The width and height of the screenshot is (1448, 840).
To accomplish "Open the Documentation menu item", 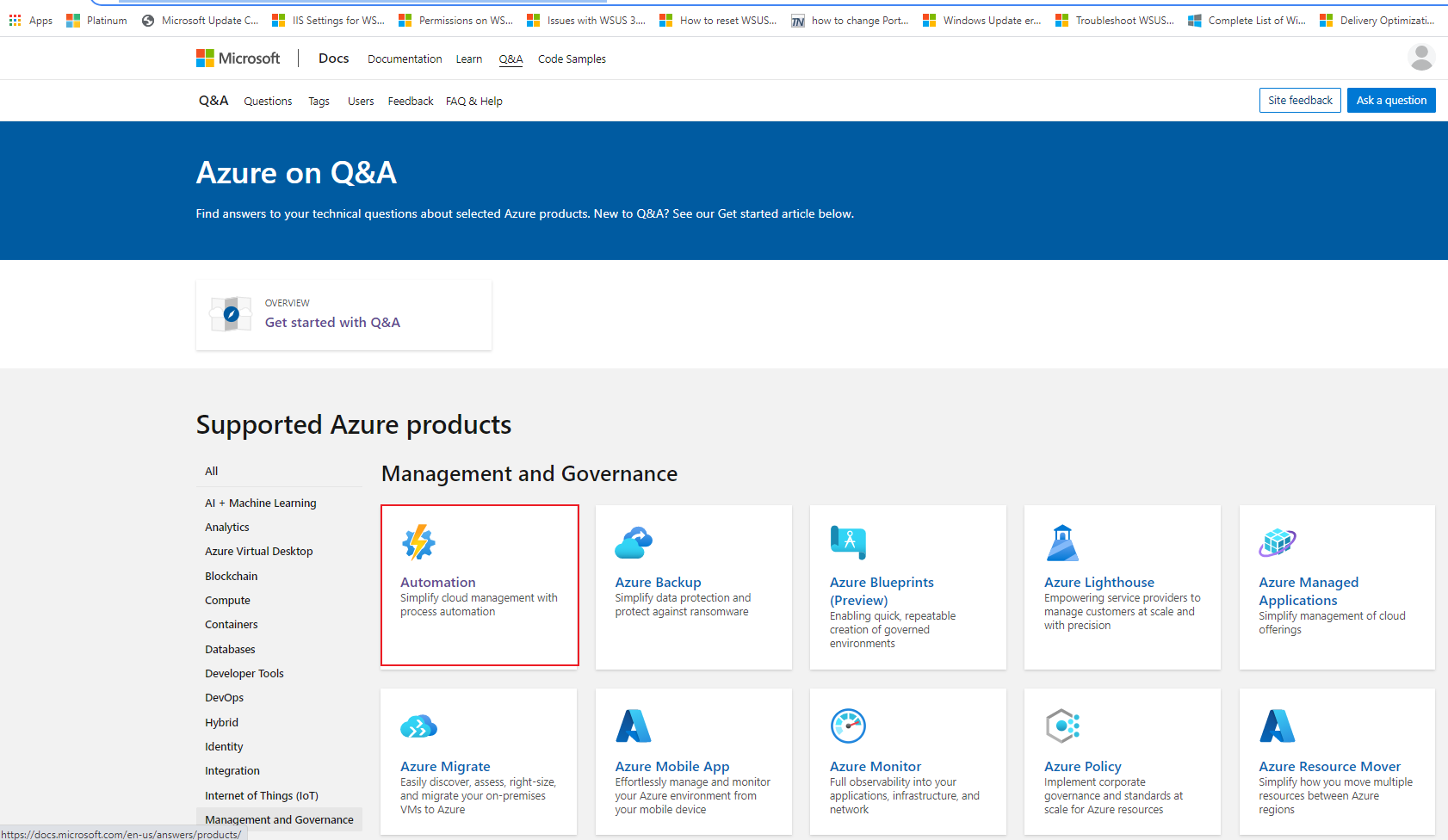I will pos(405,59).
